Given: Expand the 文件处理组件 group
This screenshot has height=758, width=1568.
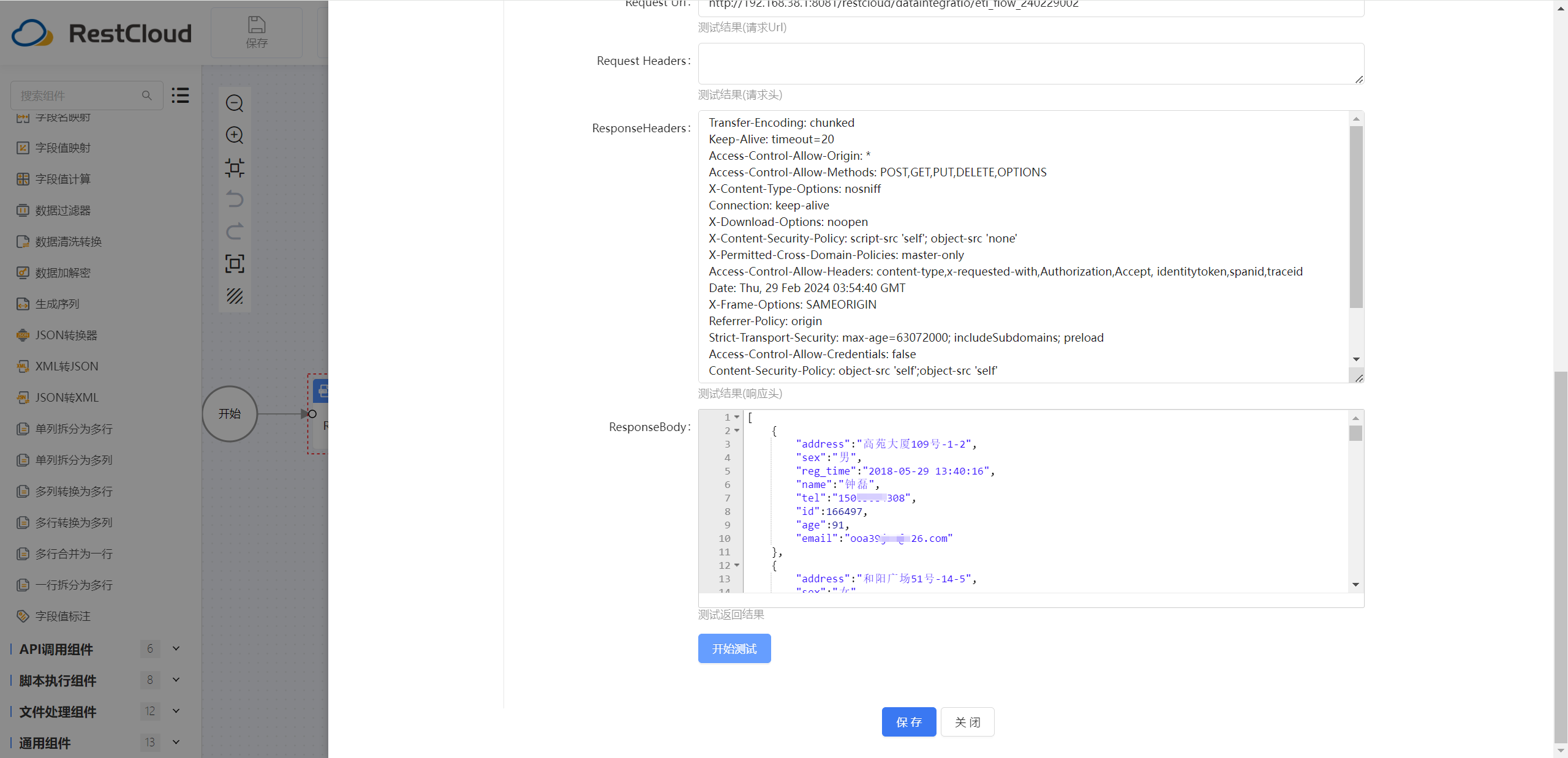Looking at the screenshot, I should (x=176, y=711).
